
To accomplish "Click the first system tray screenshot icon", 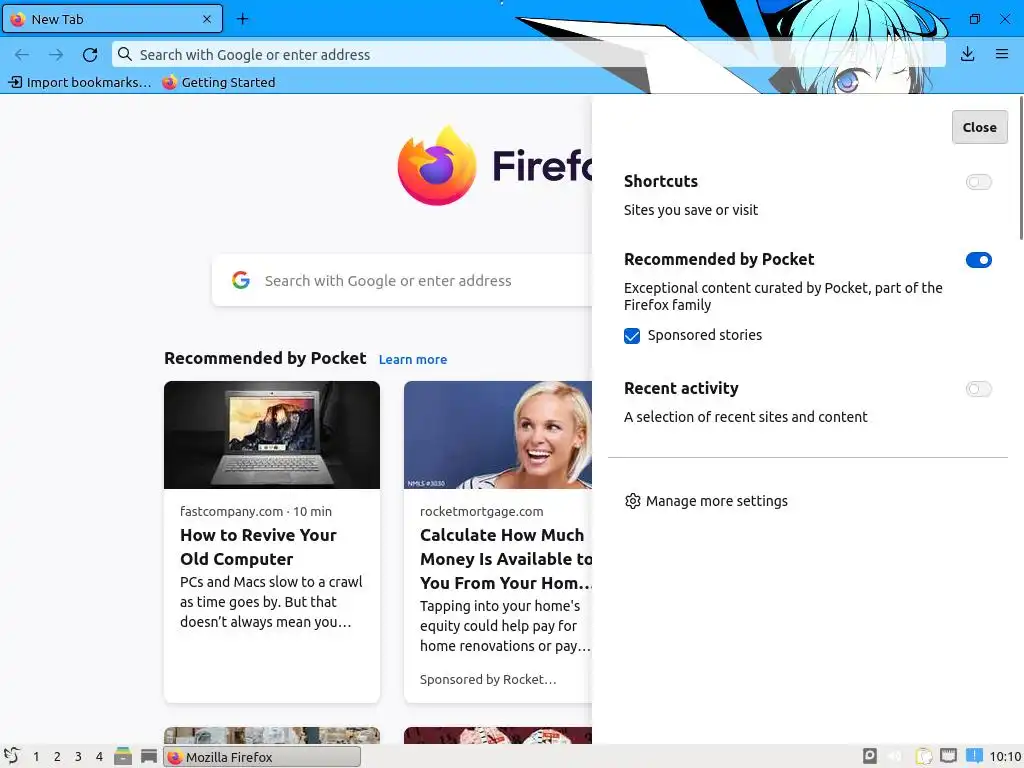I will tap(870, 756).
